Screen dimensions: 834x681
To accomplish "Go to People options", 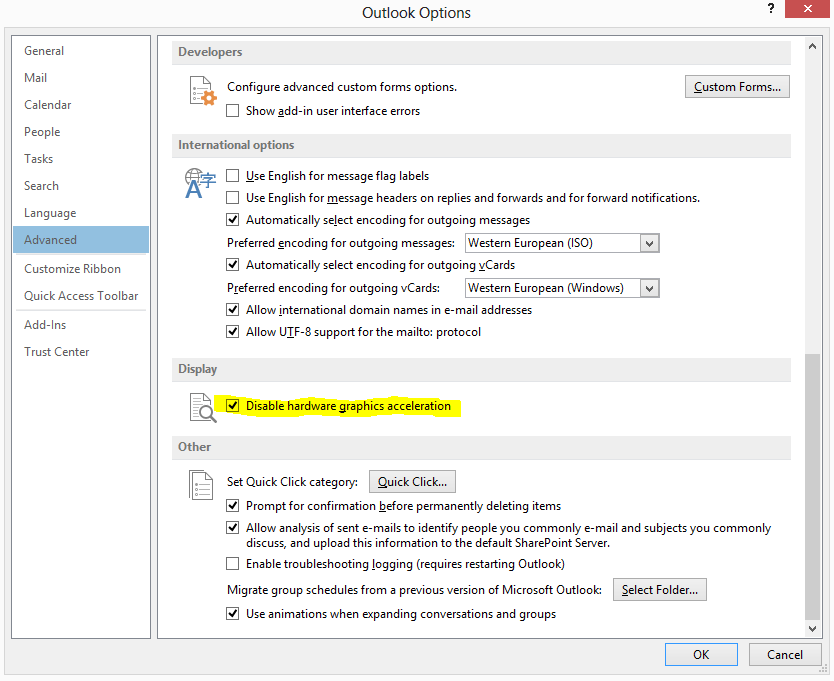I will pyautogui.click(x=81, y=132).
